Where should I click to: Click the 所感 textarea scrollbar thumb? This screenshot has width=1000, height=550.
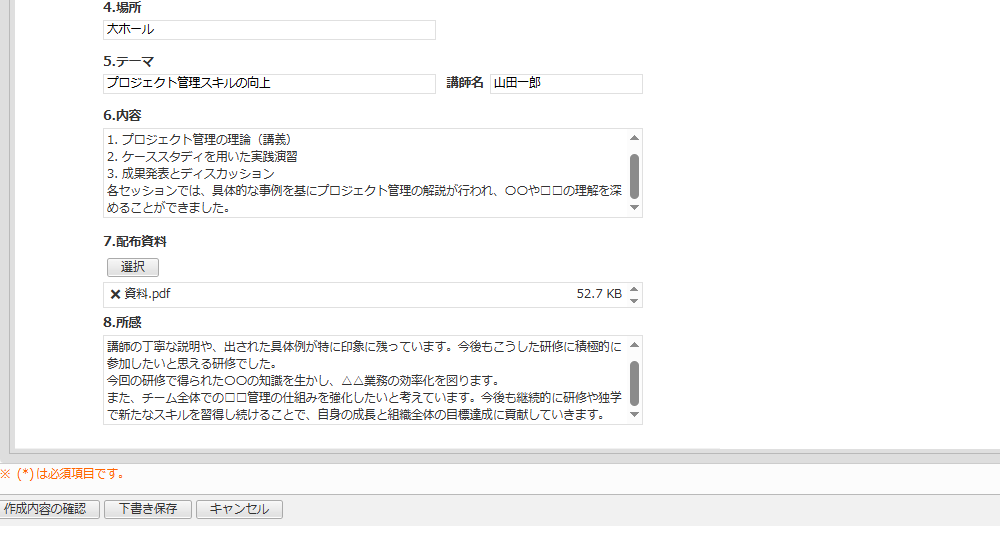pos(634,381)
